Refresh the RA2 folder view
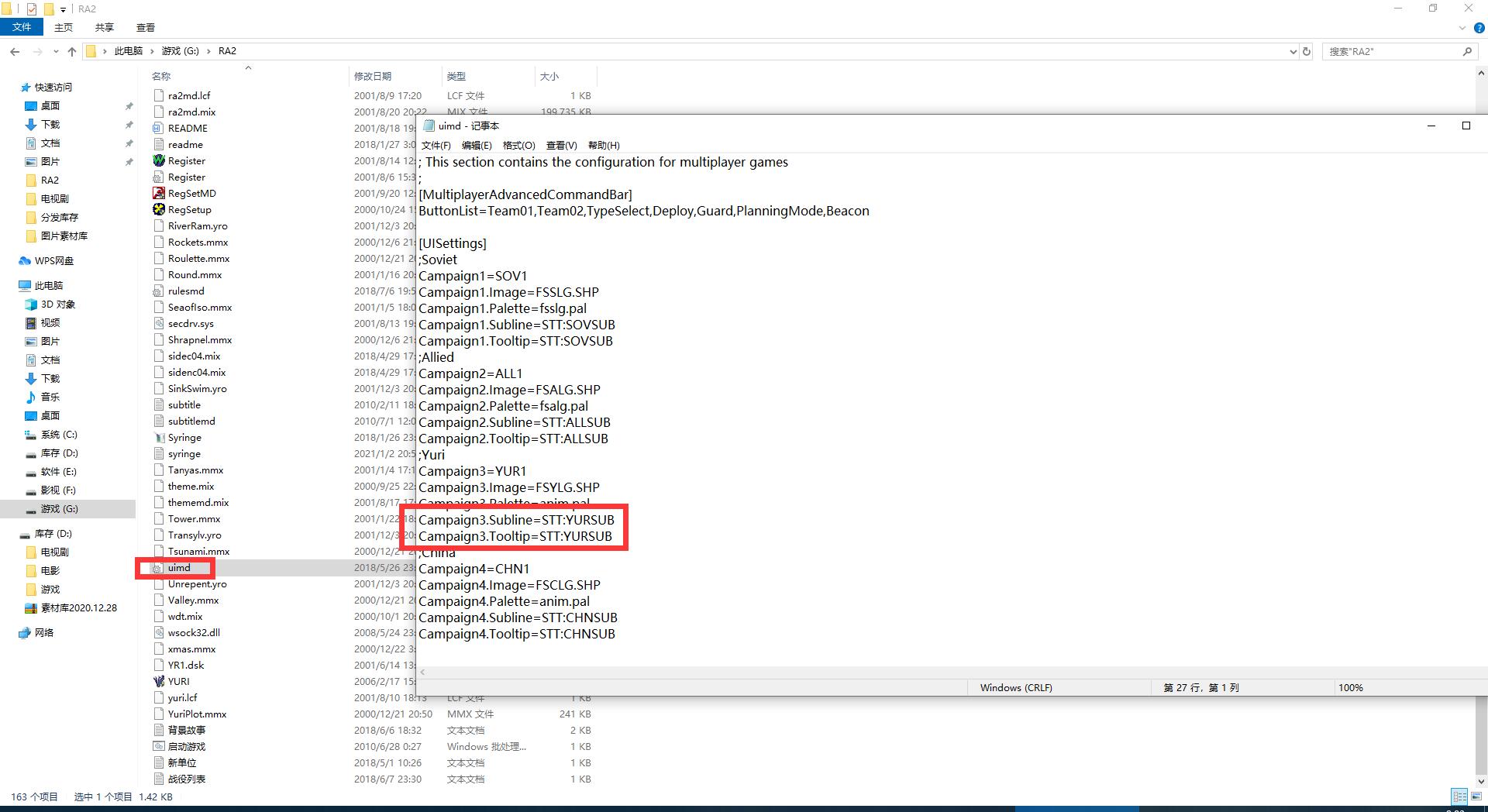1488x812 pixels. pos(1307,51)
